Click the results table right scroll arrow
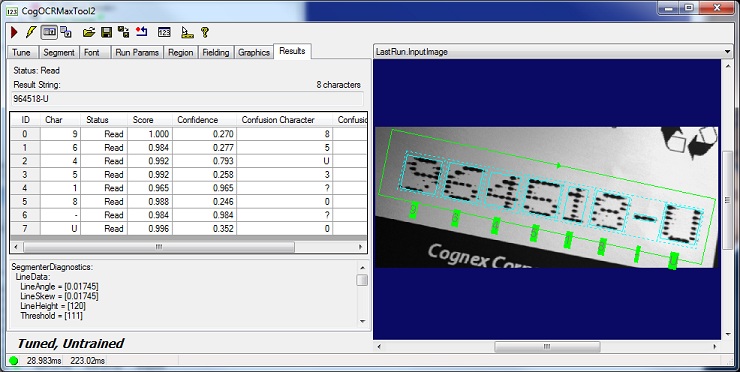Viewport: 740px width, 372px height. (x=361, y=247)
